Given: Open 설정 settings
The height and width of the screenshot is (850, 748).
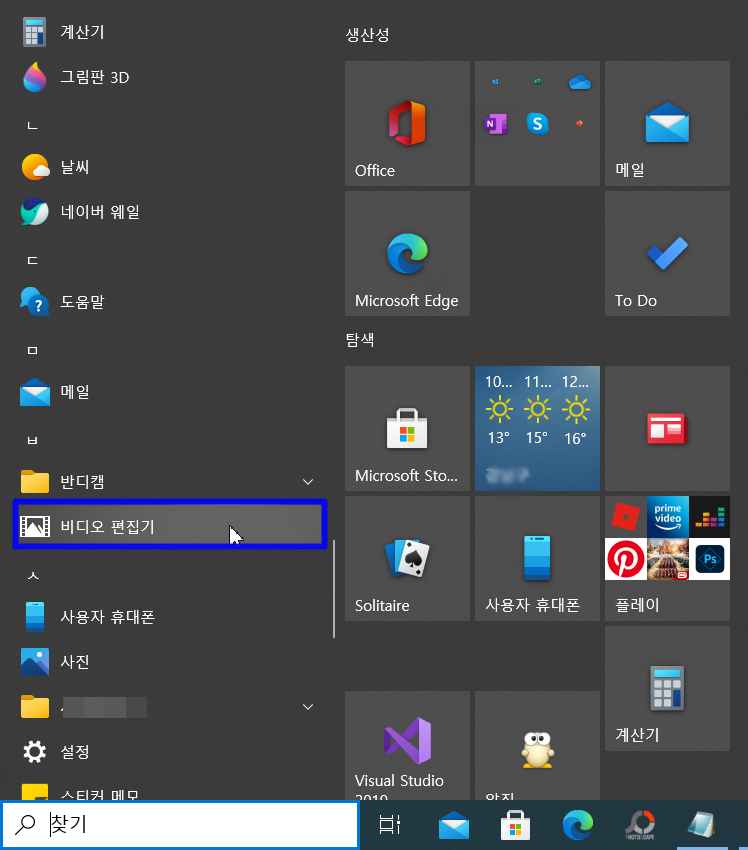Looking at the screenshot, I should (170, 752).
